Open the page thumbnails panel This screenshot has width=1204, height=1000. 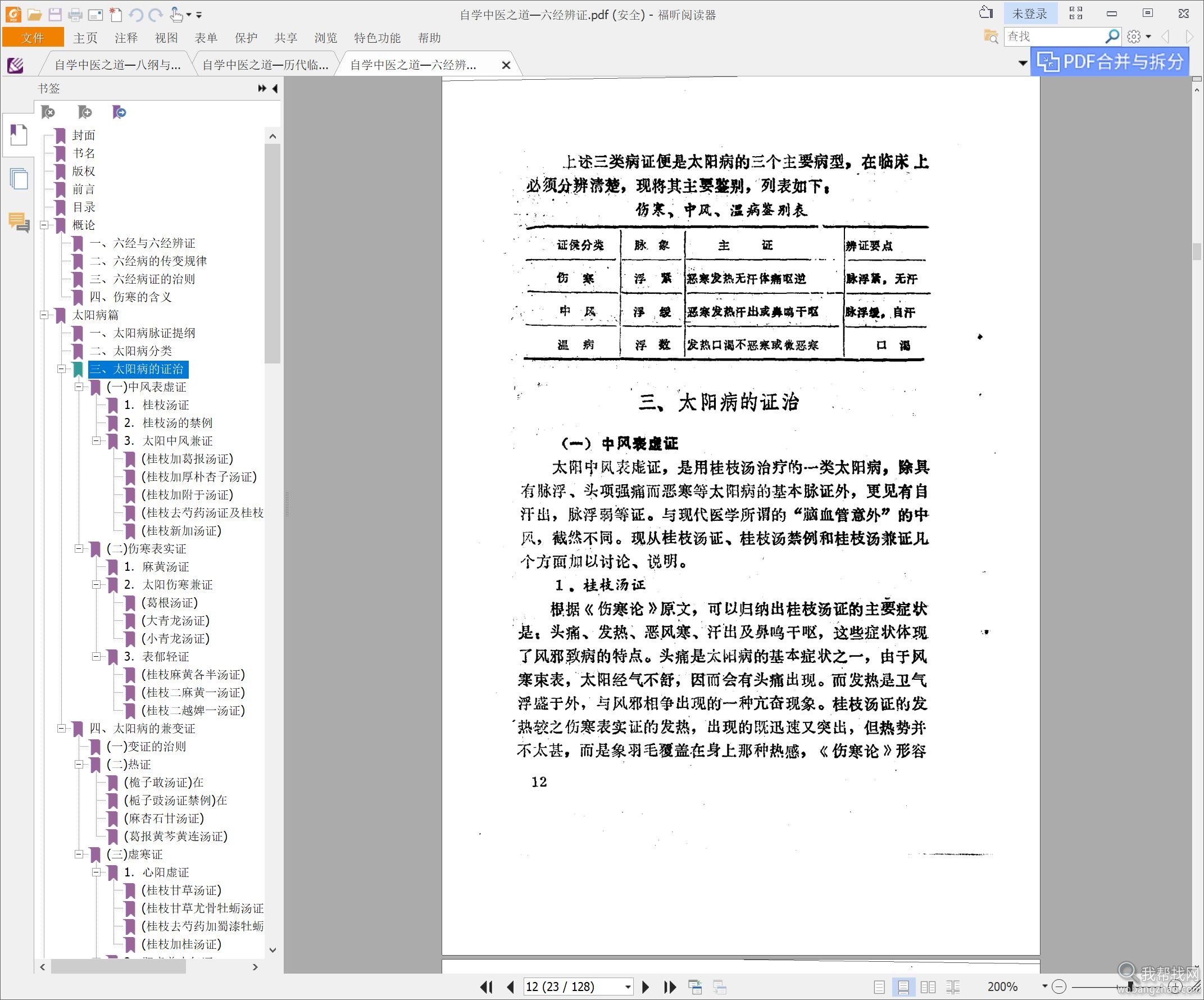coord(19,179)
